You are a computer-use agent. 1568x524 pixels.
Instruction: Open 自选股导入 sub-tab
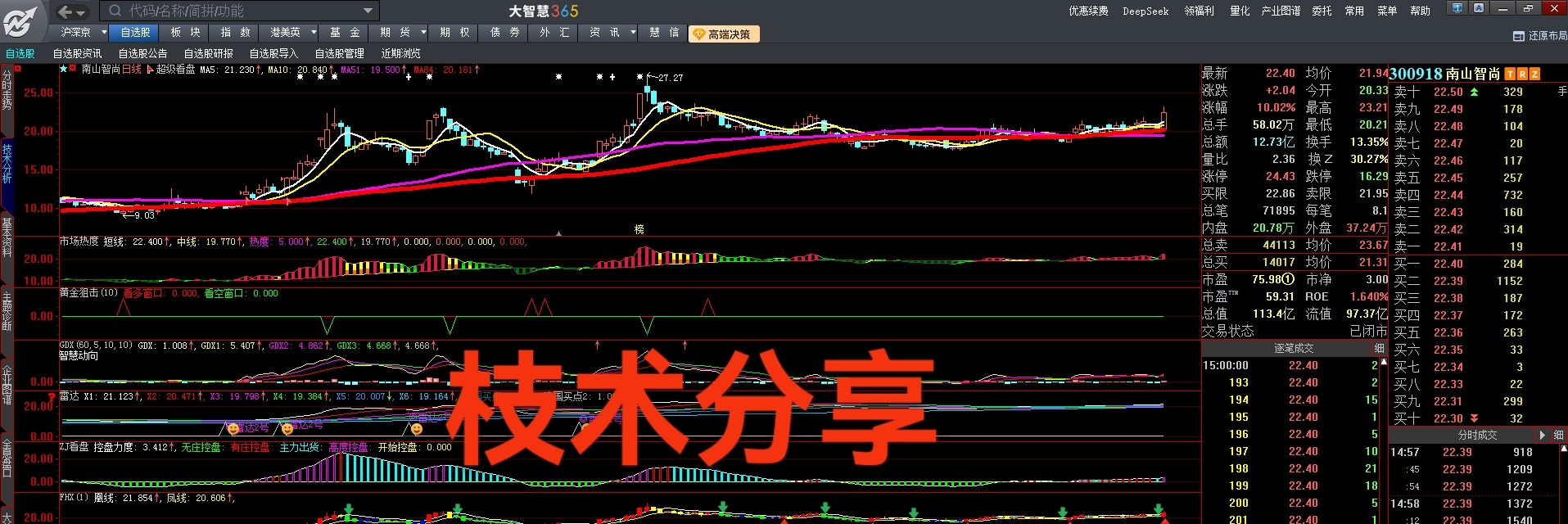click(x=274, y=53)
